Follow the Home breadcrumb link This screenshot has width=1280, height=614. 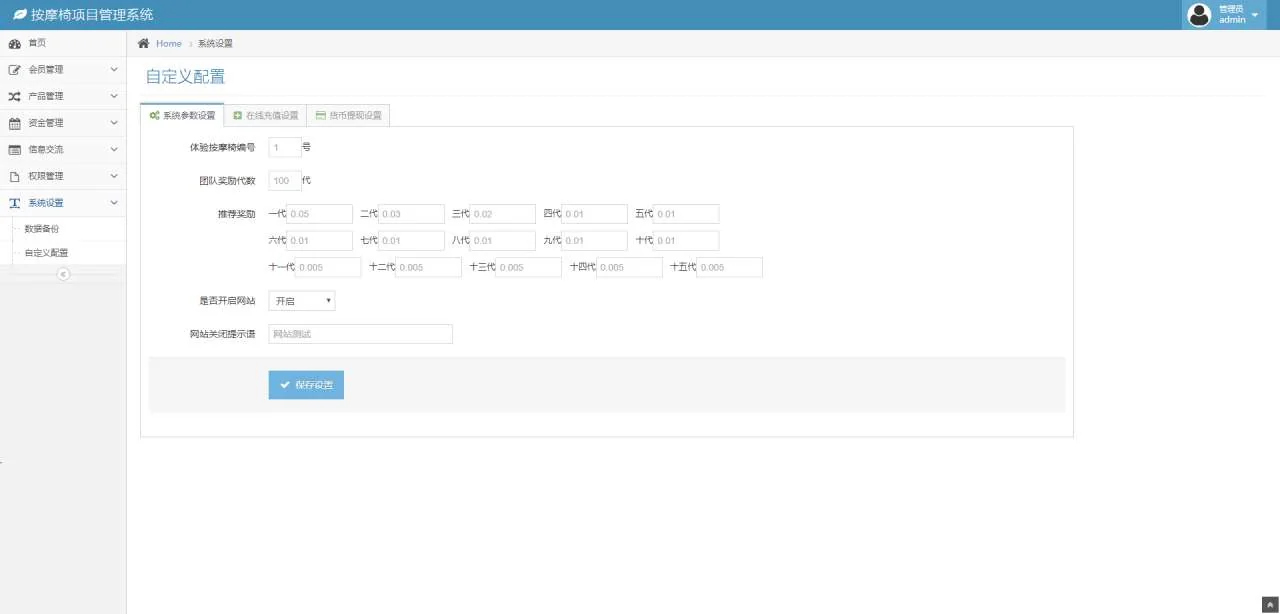tap(168, 43)
